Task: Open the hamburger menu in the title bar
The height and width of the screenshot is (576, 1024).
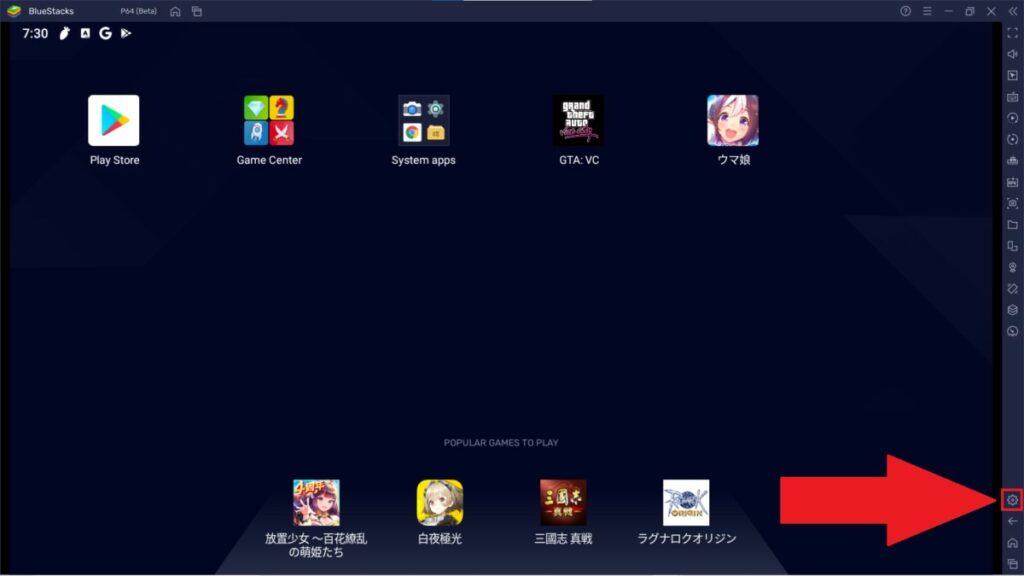Action: [928, 11]
